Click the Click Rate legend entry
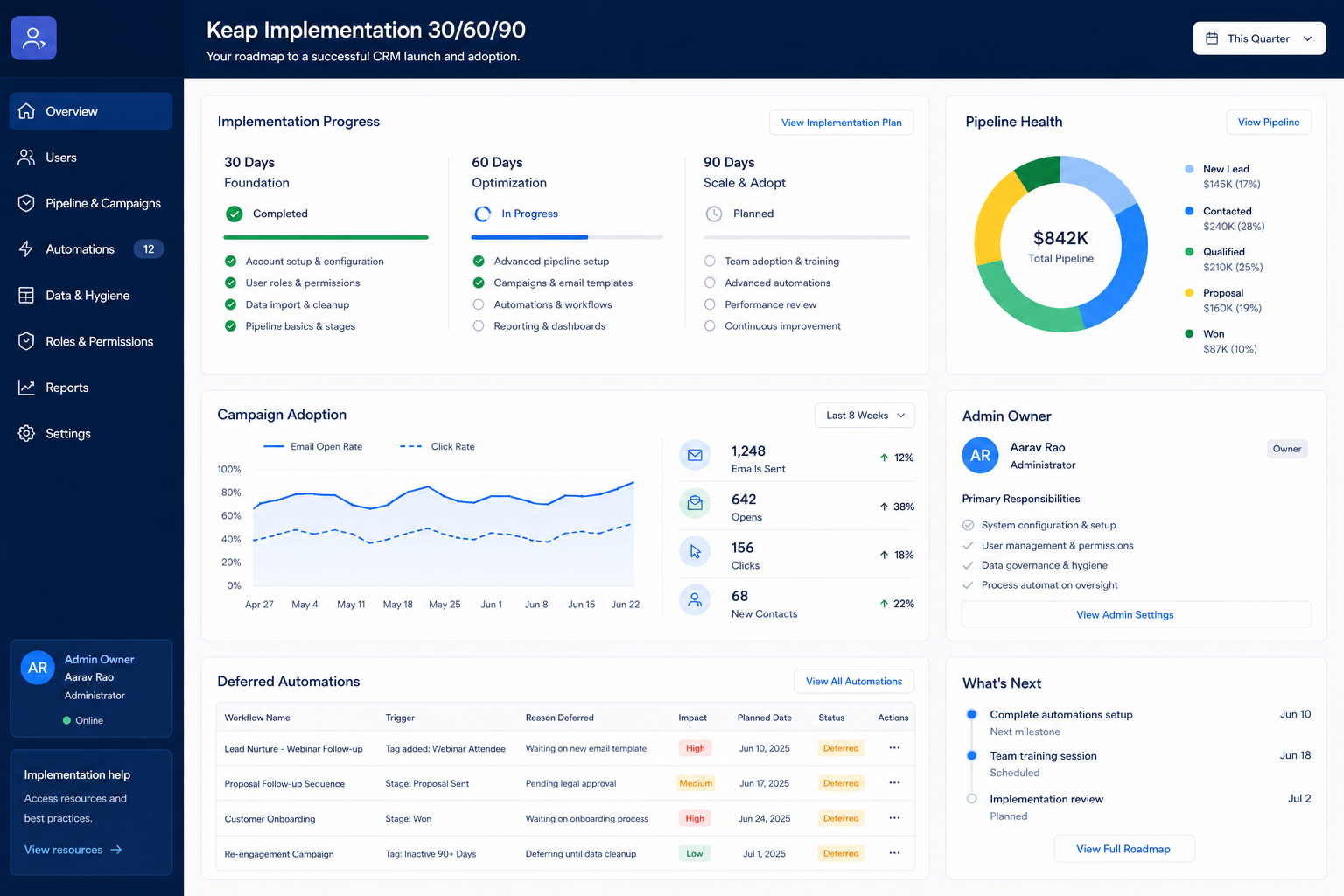The image size is (1344, 896). (x=437, y=446)
